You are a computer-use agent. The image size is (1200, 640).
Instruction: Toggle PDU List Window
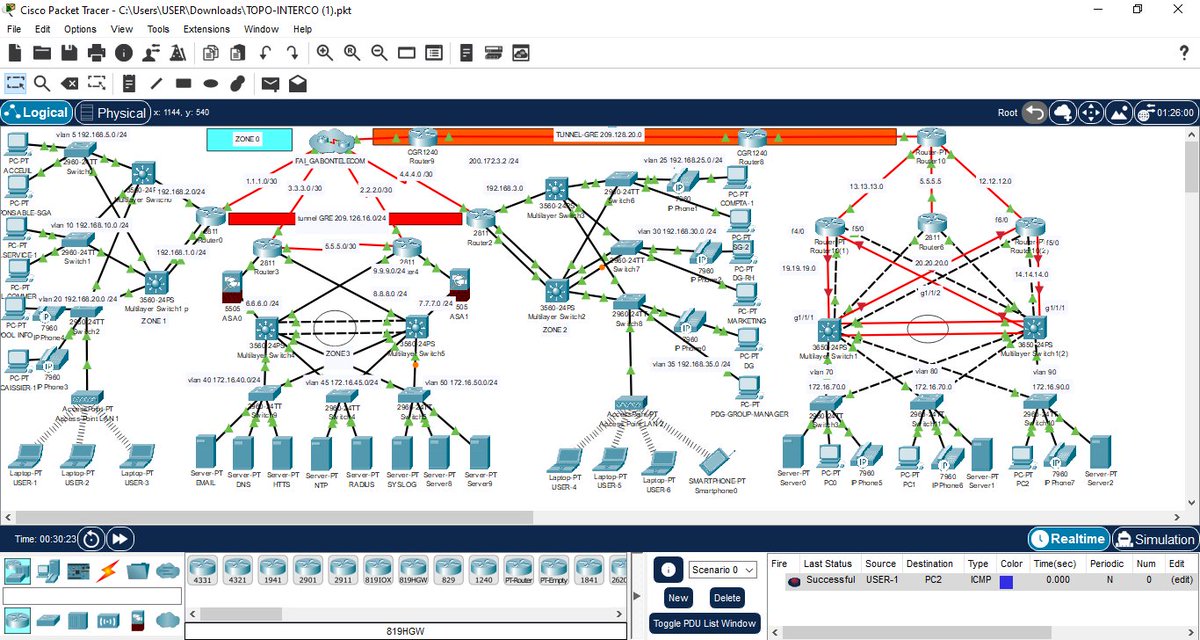click(705, 623)
